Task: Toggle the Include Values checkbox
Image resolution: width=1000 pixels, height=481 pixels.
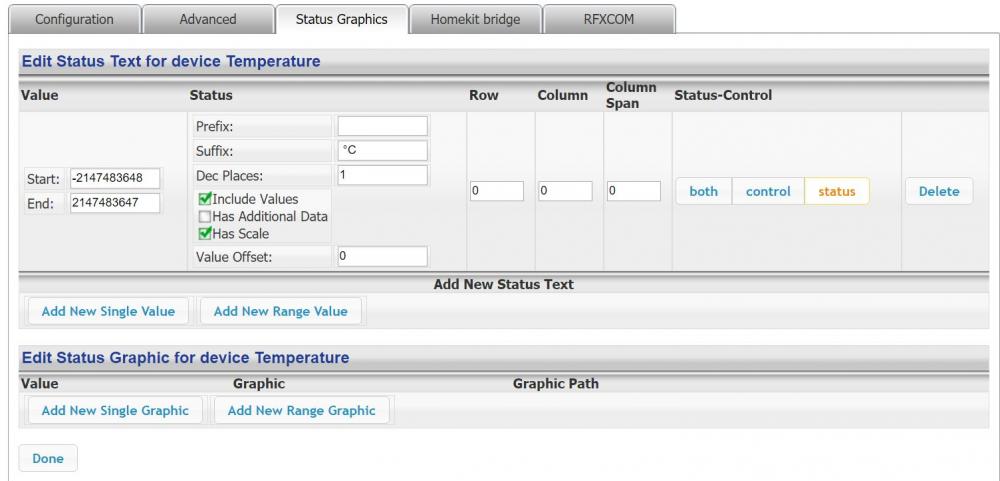Action: click(205, 199)
